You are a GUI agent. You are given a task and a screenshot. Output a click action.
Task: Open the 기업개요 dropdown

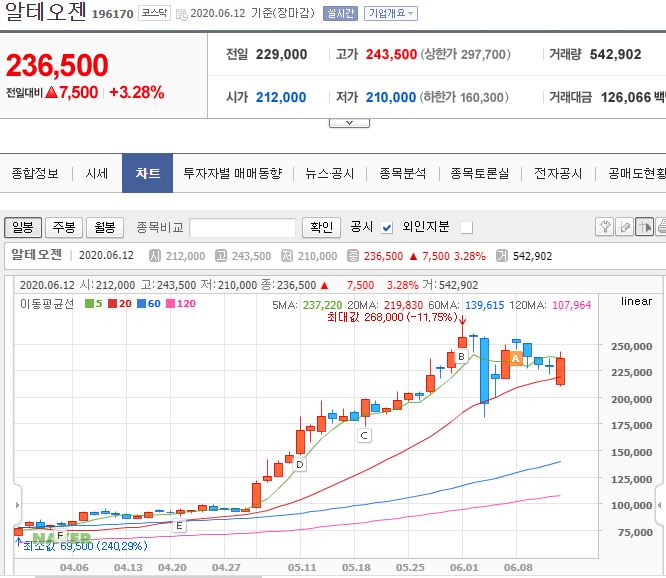click(x=391, y=14)
